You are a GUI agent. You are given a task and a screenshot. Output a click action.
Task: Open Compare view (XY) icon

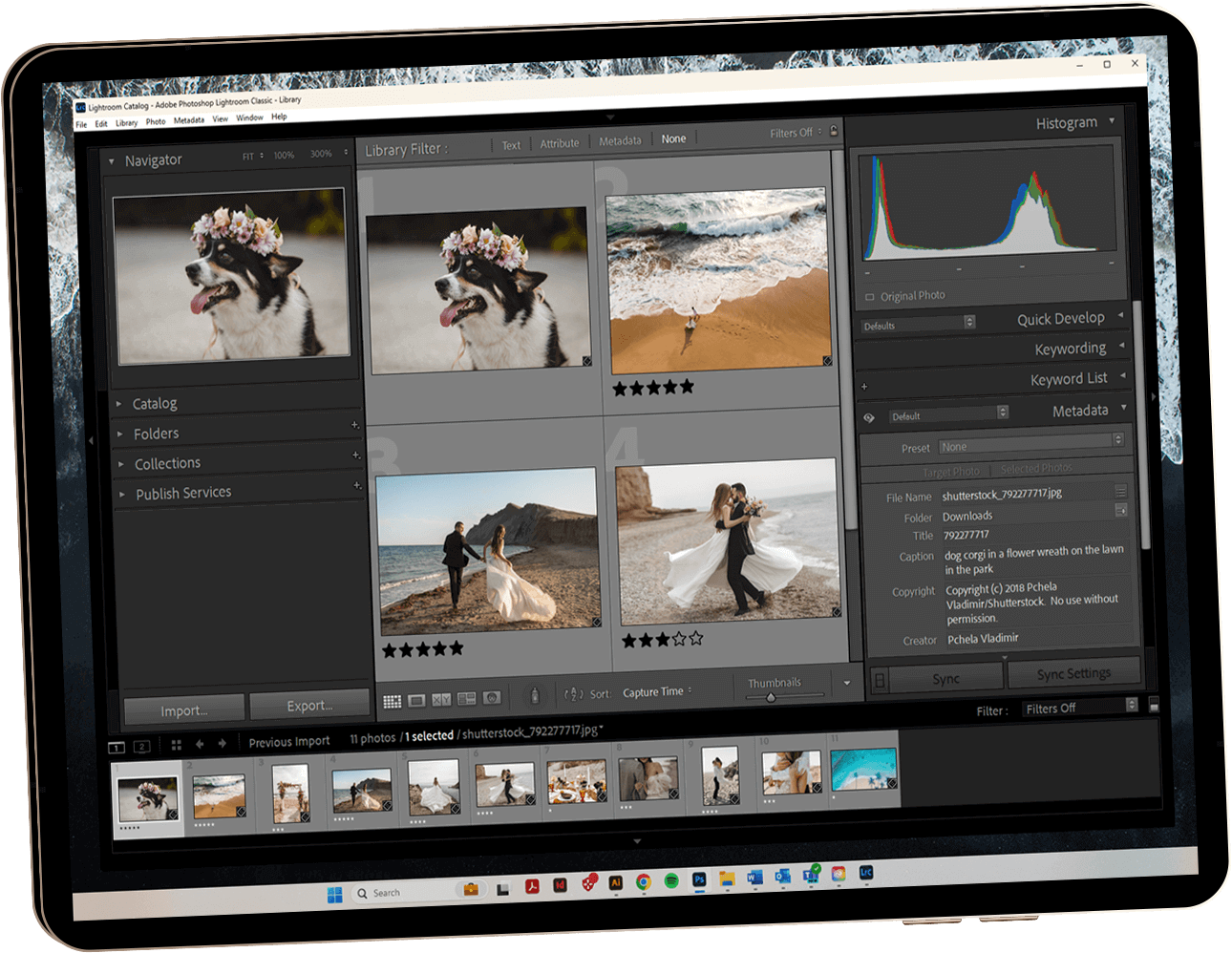pos(441,700)
